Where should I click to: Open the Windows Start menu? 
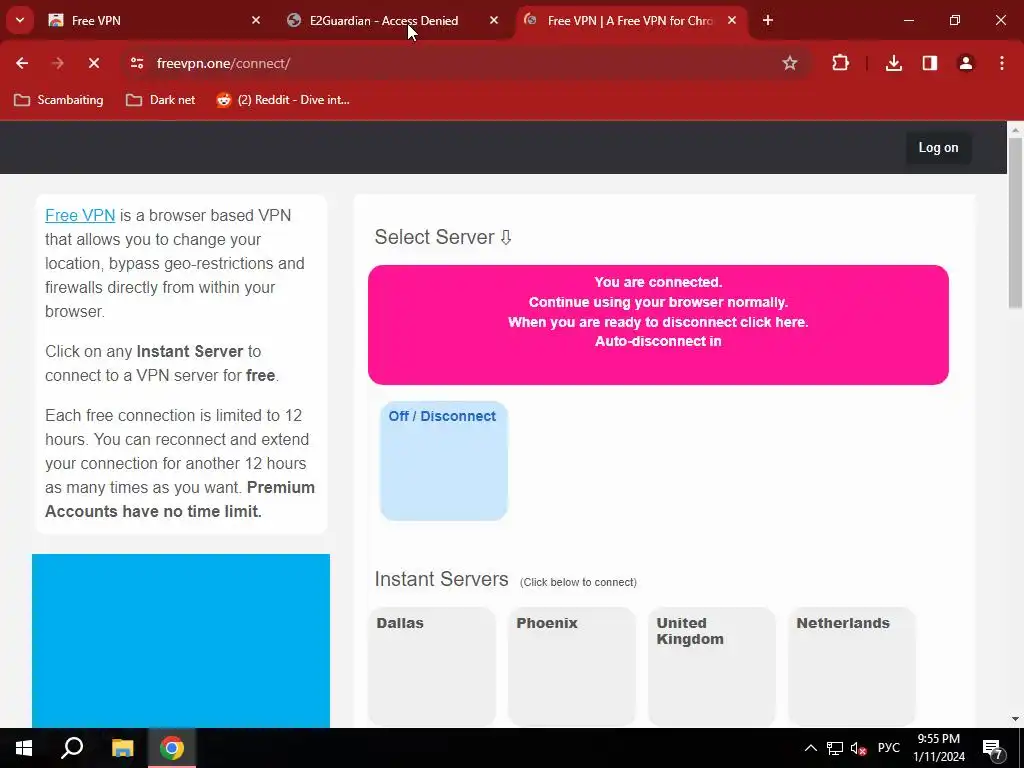coord(24,748)
